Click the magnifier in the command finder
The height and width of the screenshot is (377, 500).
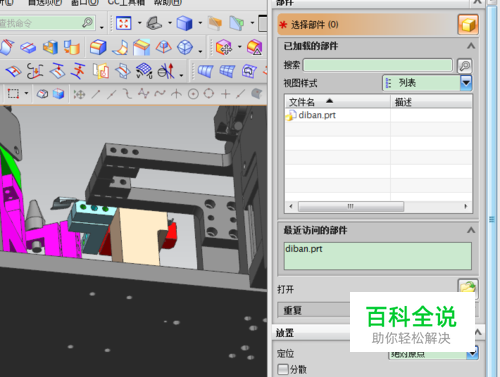[87, 23]
